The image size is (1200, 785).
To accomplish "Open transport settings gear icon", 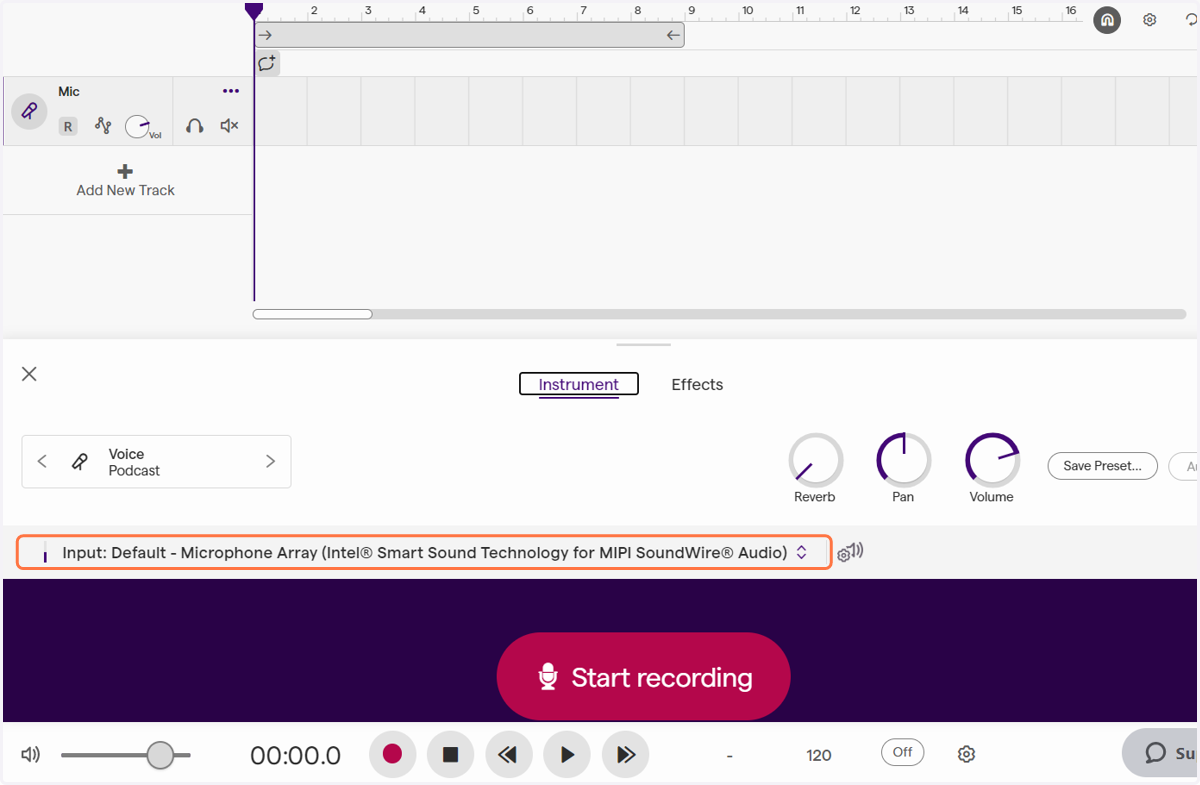I will [966, 754].
